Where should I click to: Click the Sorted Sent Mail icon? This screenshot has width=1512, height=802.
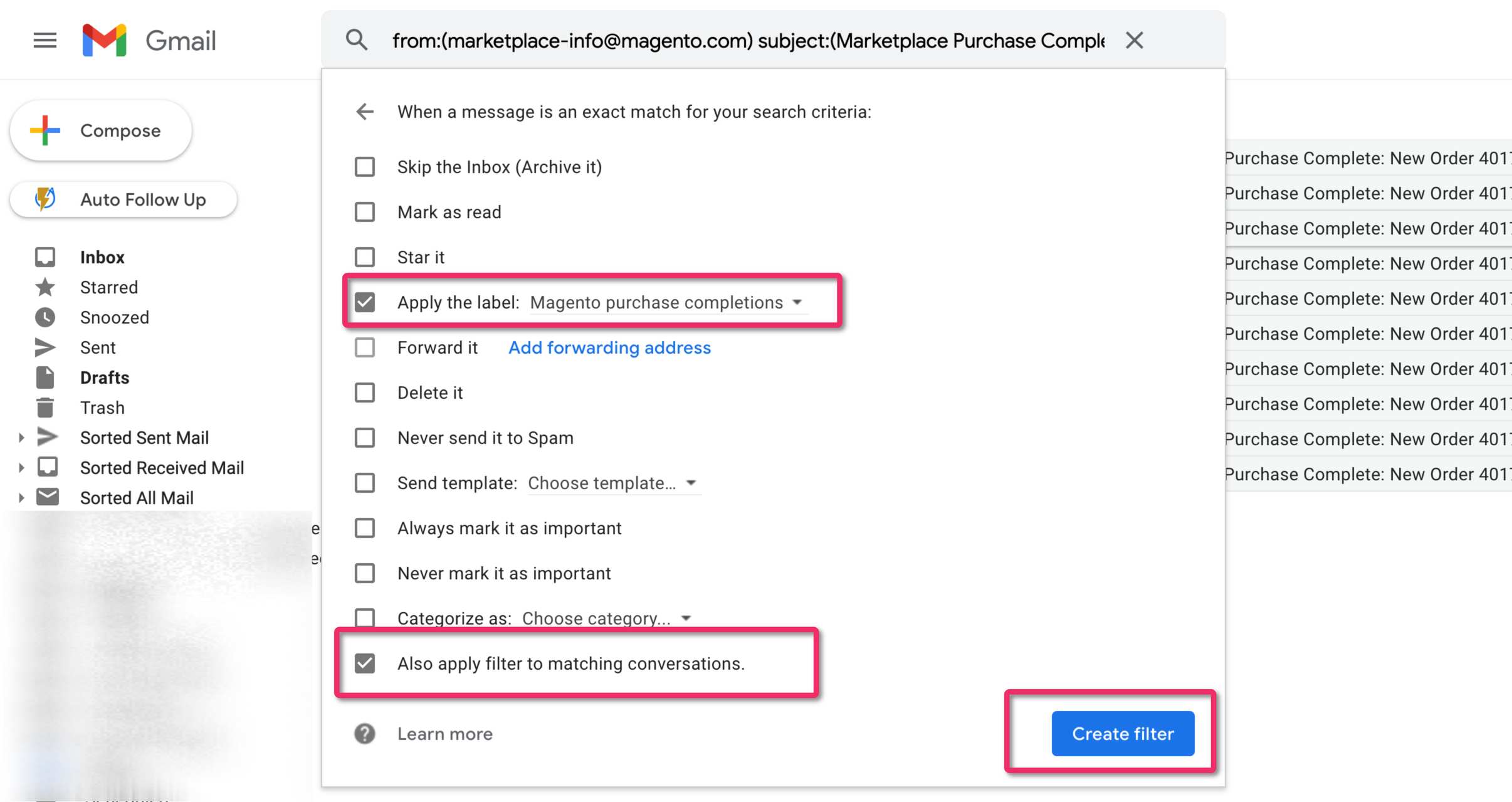[47, 437]
